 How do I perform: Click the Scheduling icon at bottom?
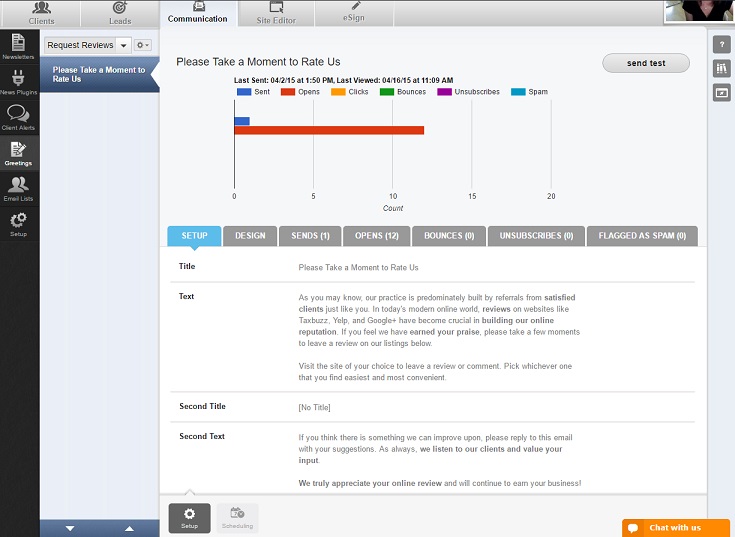point(237,517)
